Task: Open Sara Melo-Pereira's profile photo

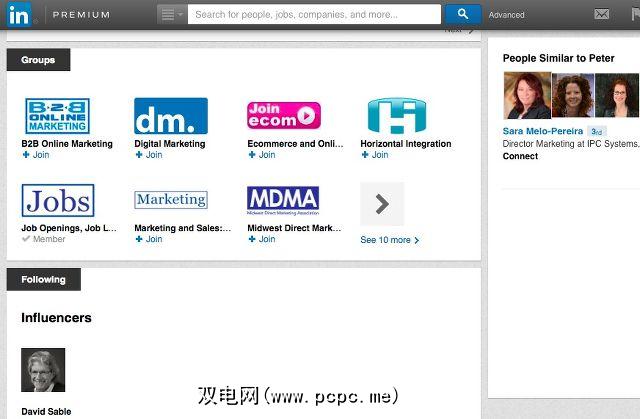Action: 527,95
